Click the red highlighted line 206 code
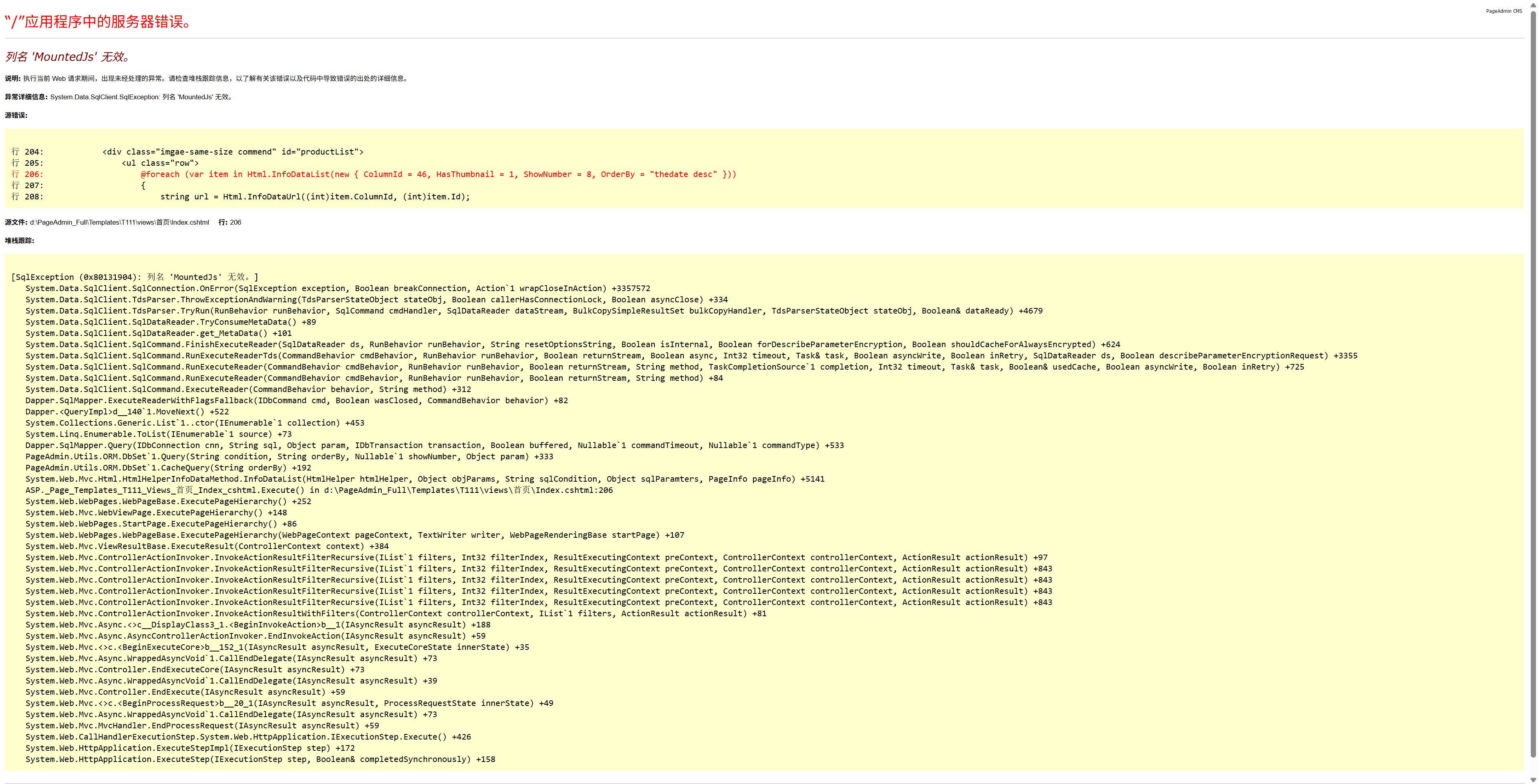The width and height of the screenshot is (1538, 784). tap(438, 174)
